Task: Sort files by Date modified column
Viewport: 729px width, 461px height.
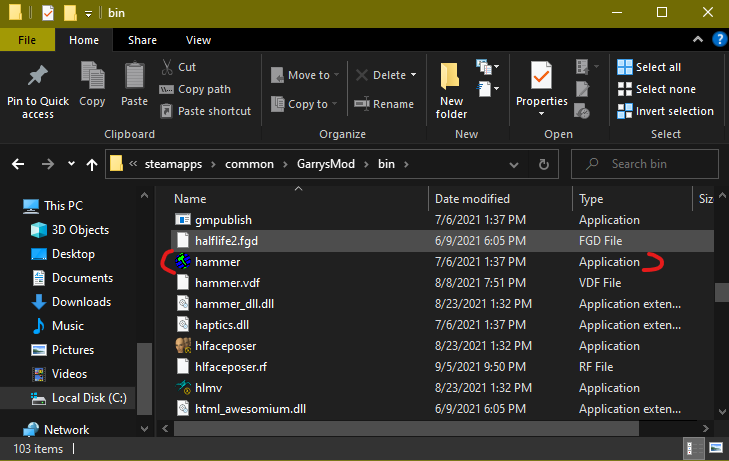Action: pyautogui.click(x=472, y=199)
